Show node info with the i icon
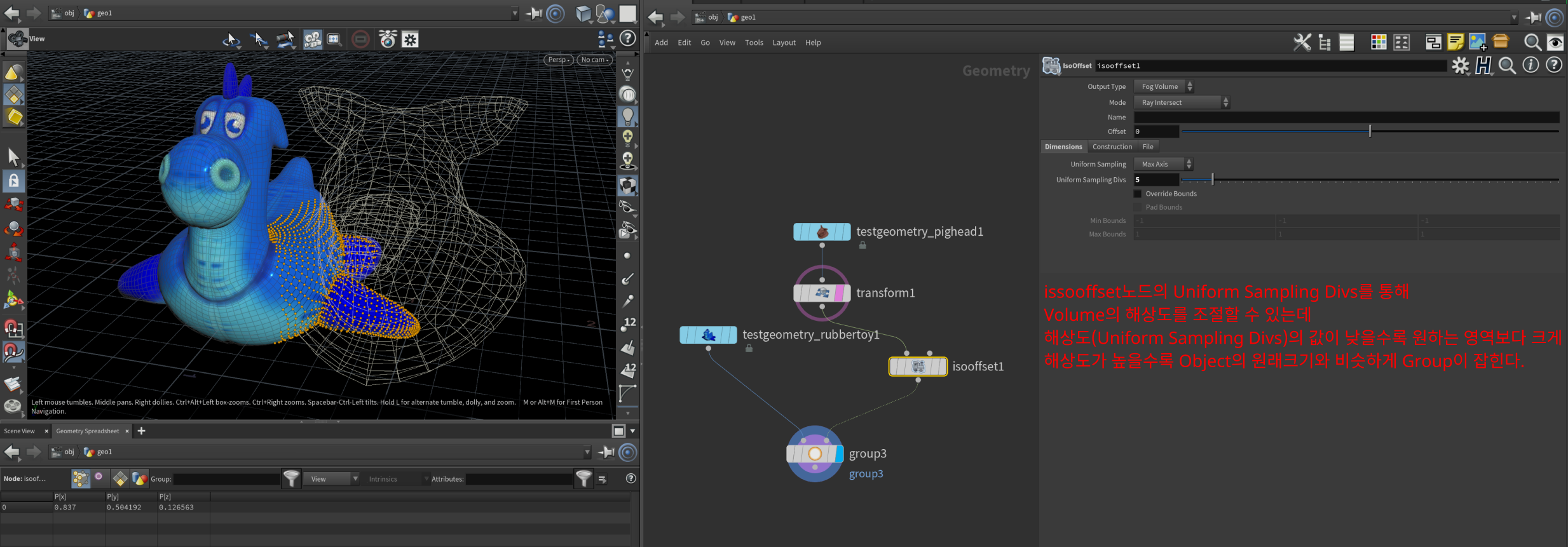Image resolution: width=1568 pixels, height=547 pixels. pos(1531,65)
